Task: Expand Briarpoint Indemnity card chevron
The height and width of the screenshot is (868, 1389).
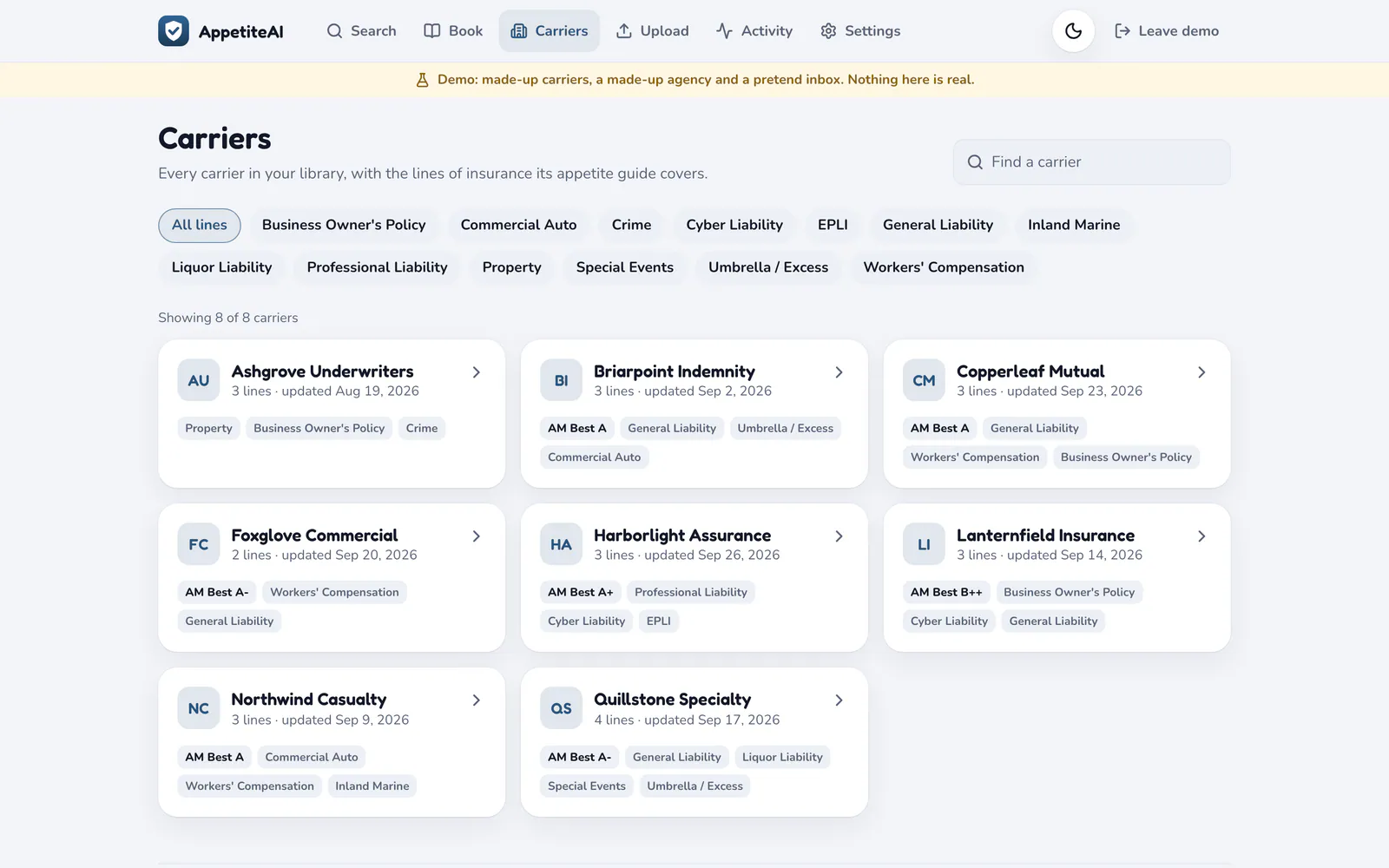Action: [839, 372]
